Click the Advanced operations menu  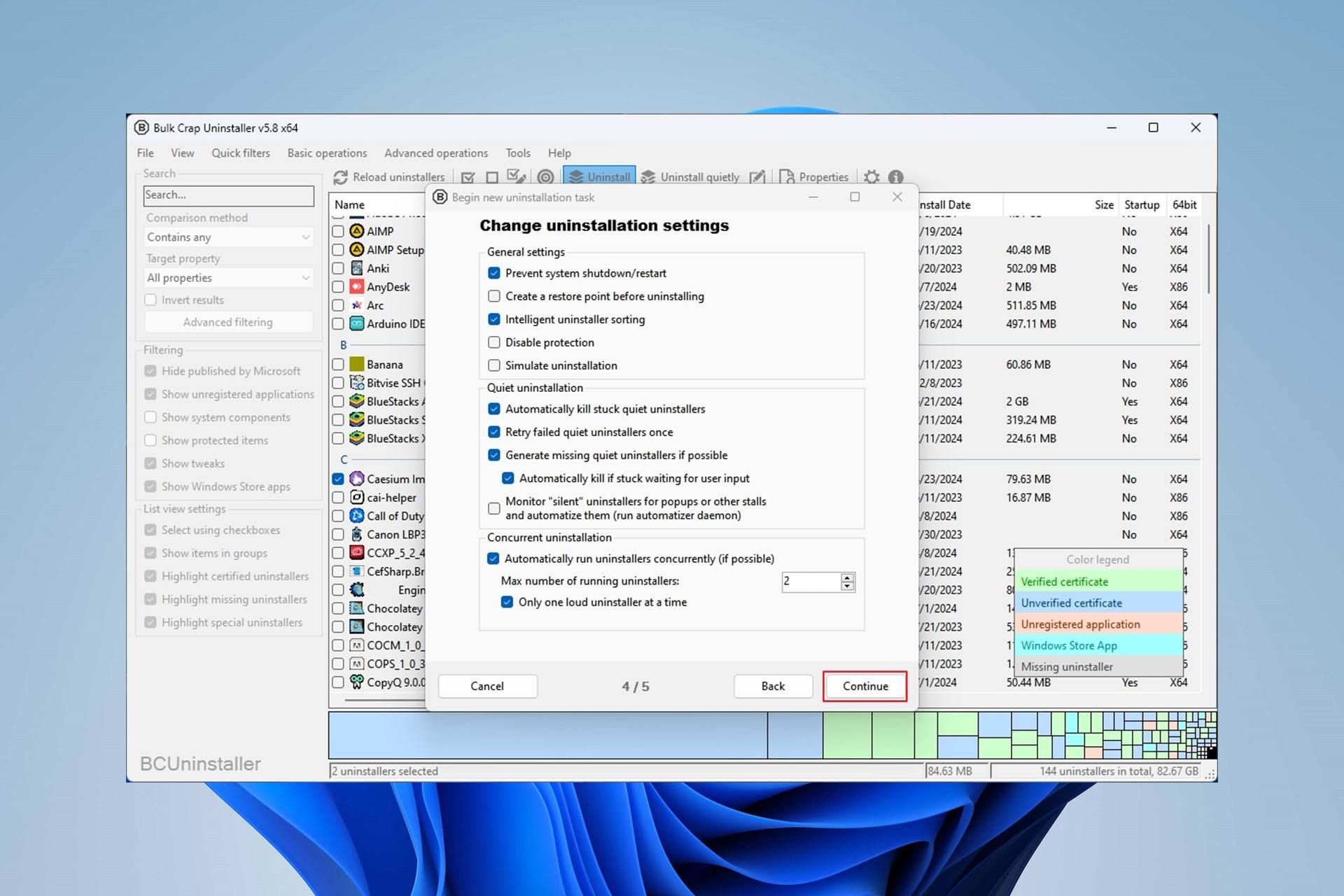436,153
